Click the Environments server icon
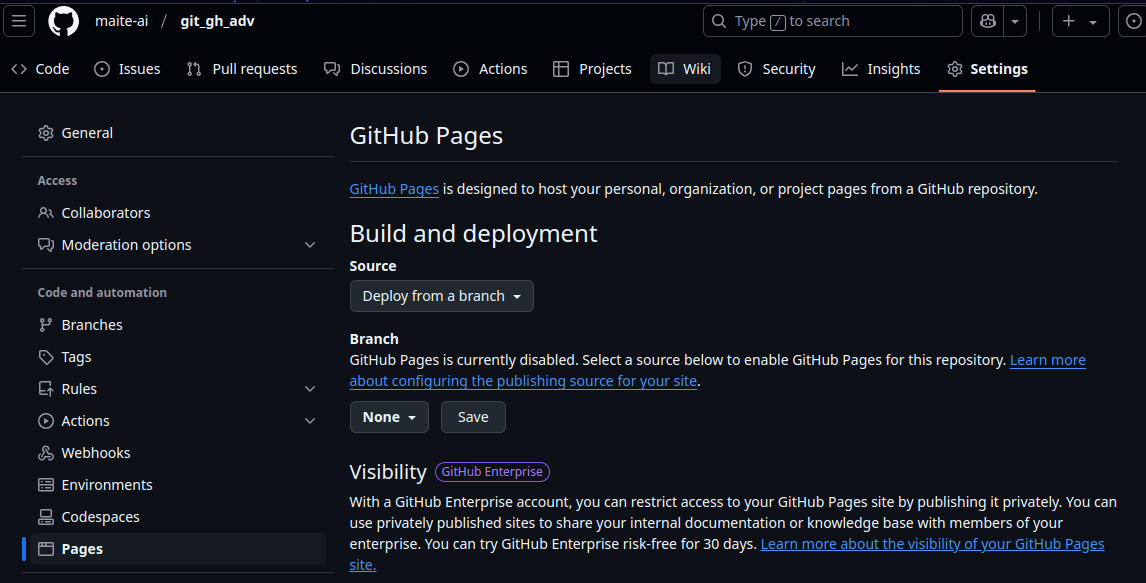The image size is (1146, 583). [x=46, y=485]
